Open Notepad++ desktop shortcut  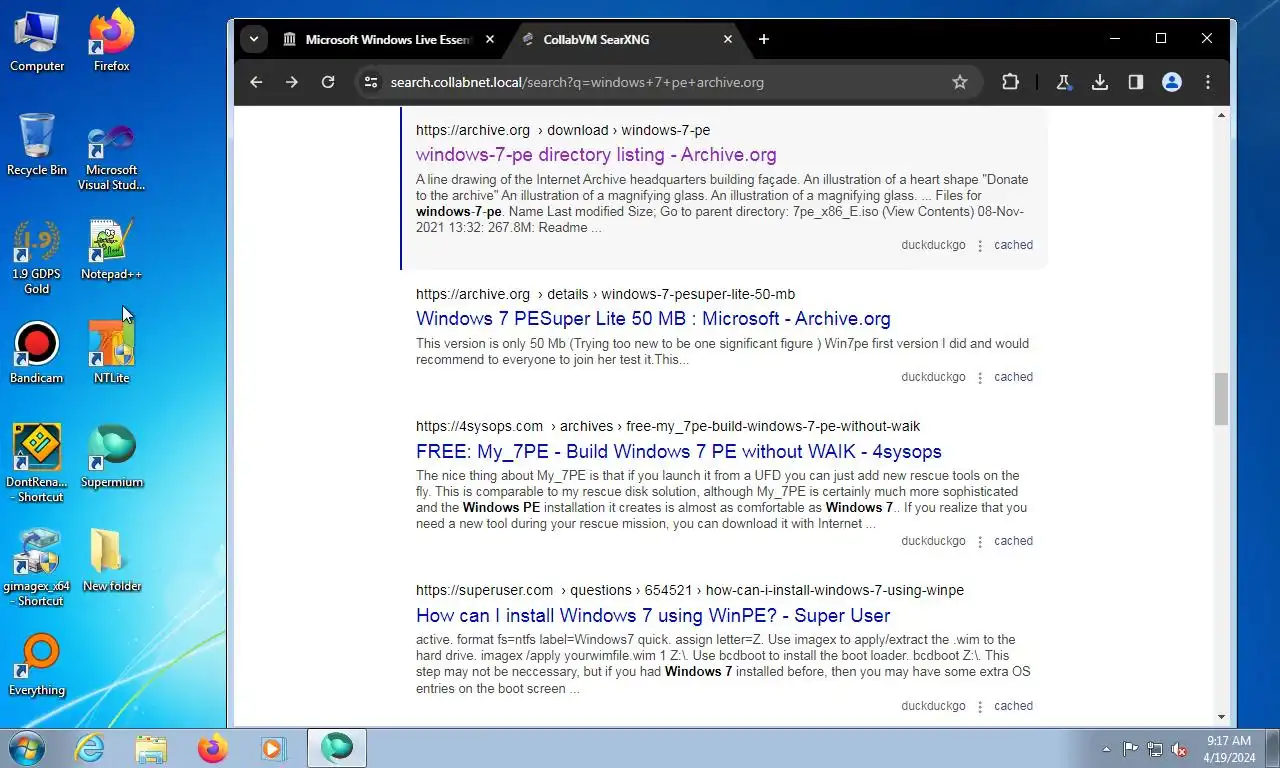(112, 250)
